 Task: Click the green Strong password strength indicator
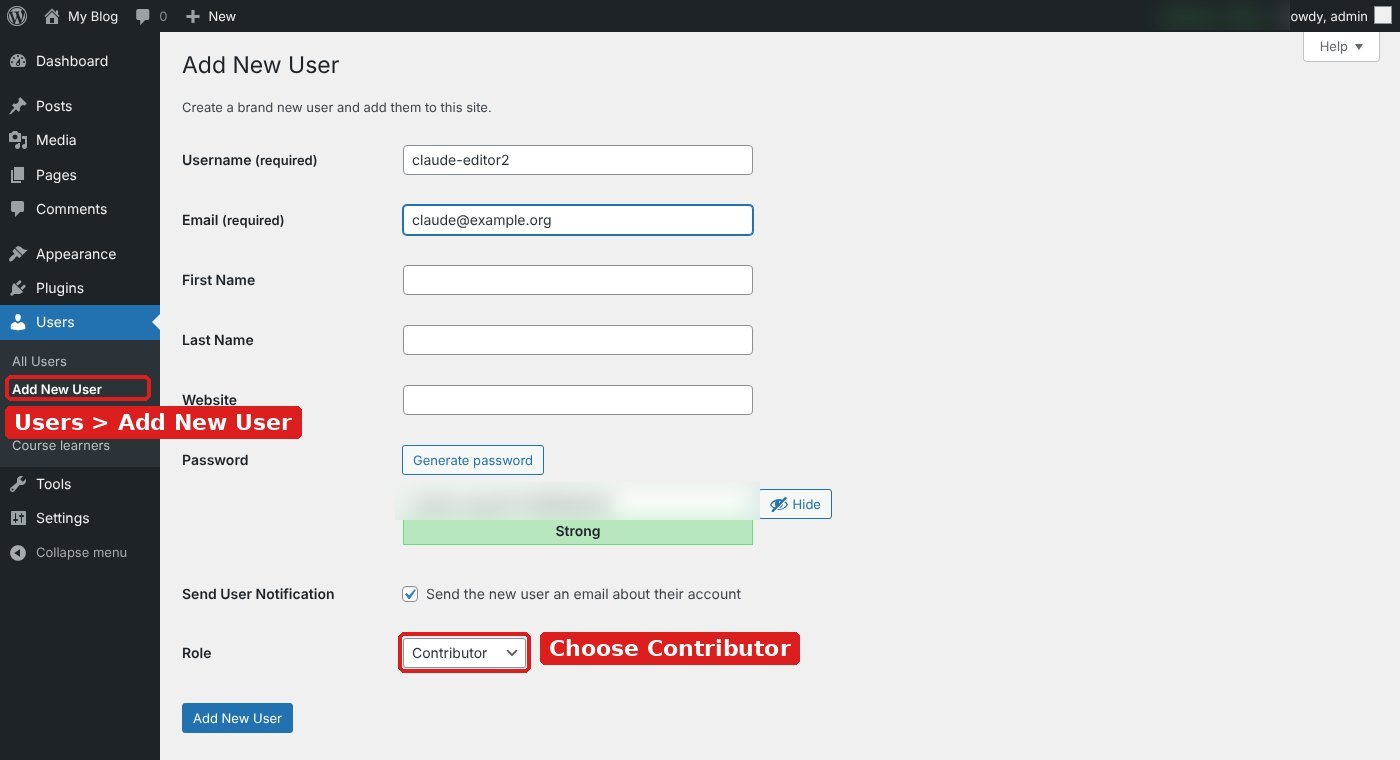coord(578,532)
